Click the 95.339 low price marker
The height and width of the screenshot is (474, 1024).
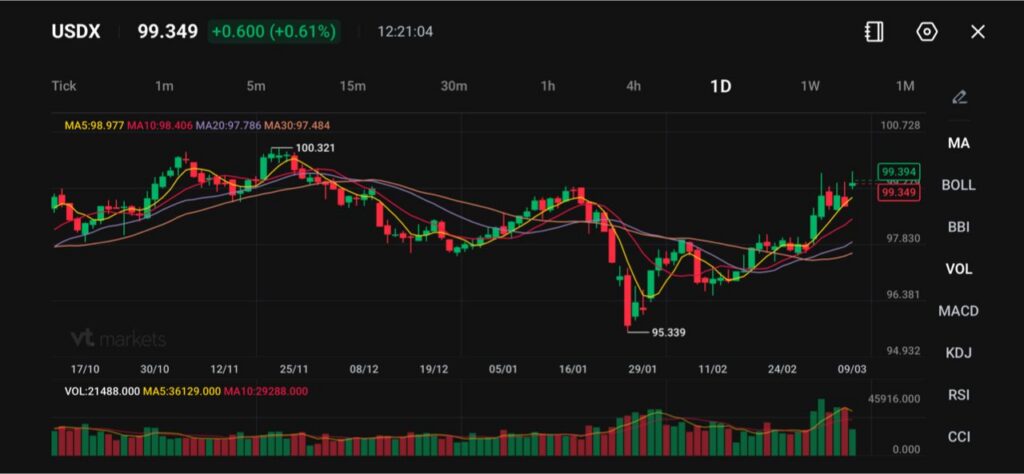click(668, 332)
